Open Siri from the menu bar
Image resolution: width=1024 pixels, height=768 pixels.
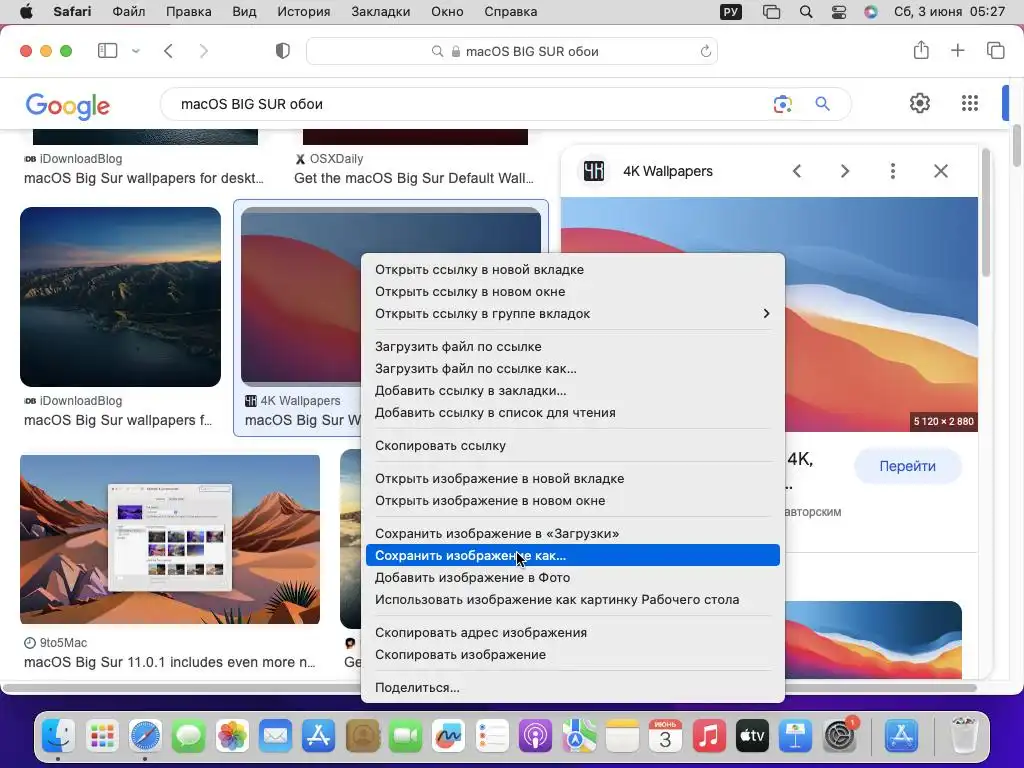(x=871, y=12)
